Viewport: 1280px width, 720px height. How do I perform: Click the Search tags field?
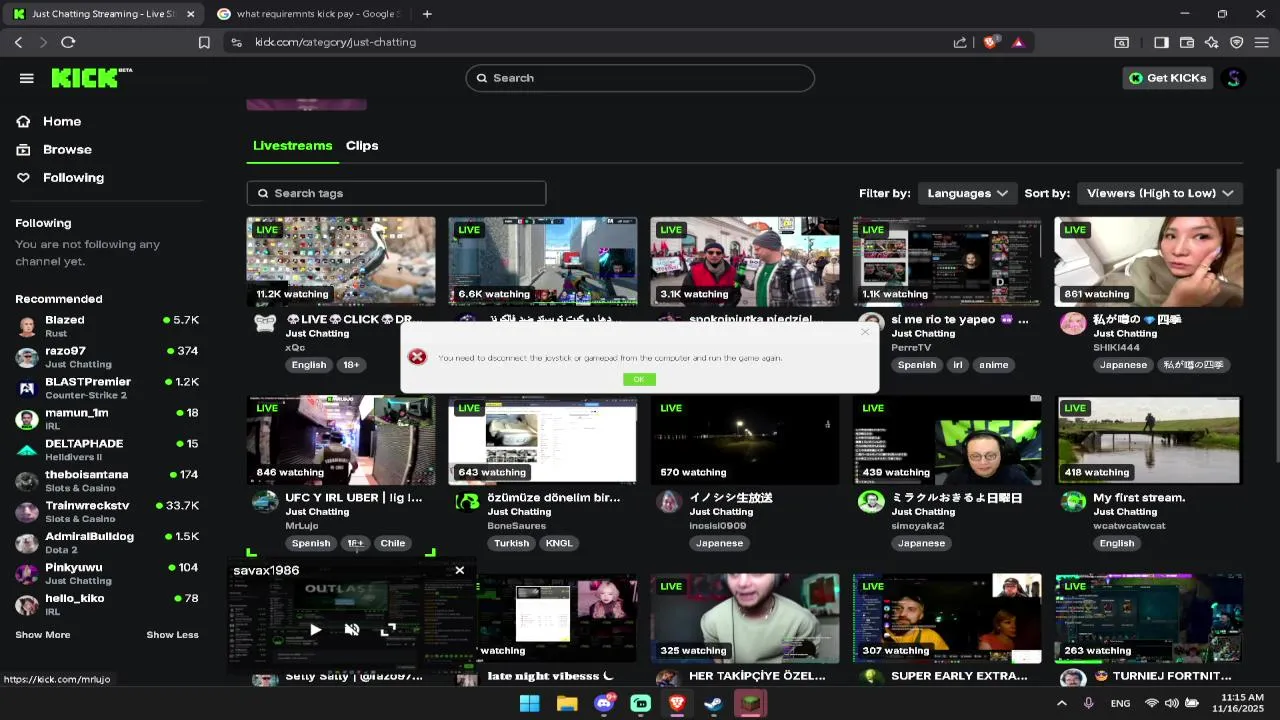[x=396, y=193]
